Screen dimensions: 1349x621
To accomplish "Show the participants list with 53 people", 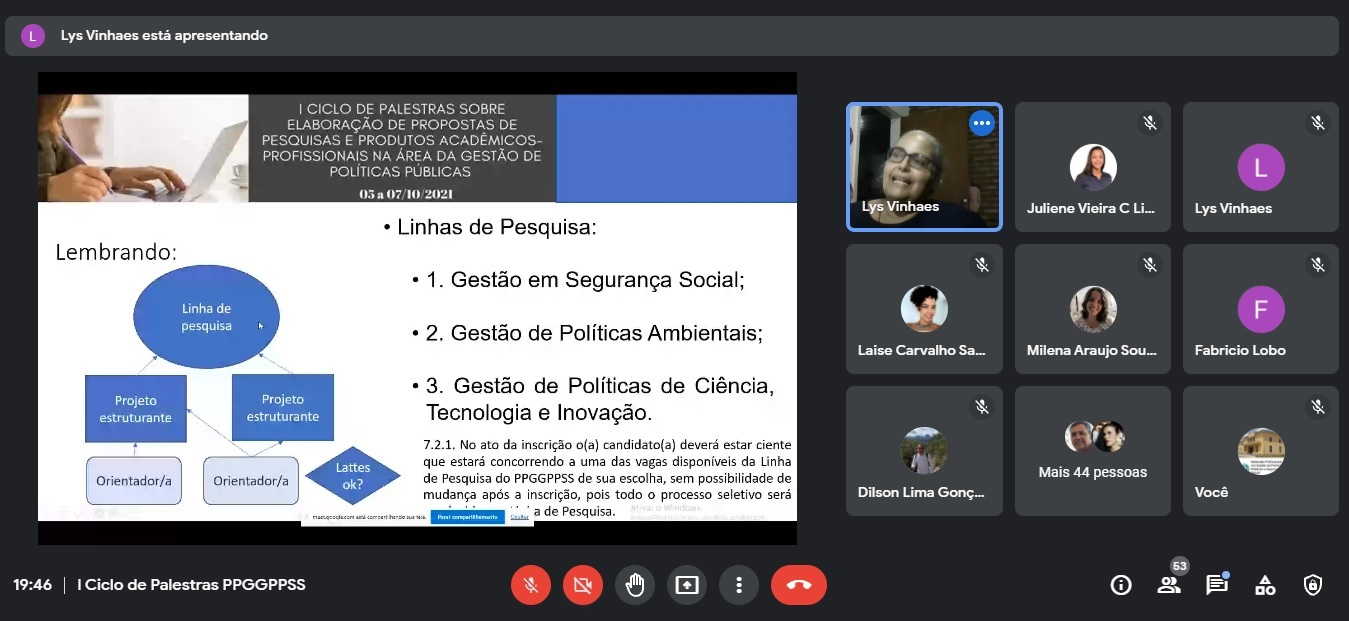I will [1169, 585].
